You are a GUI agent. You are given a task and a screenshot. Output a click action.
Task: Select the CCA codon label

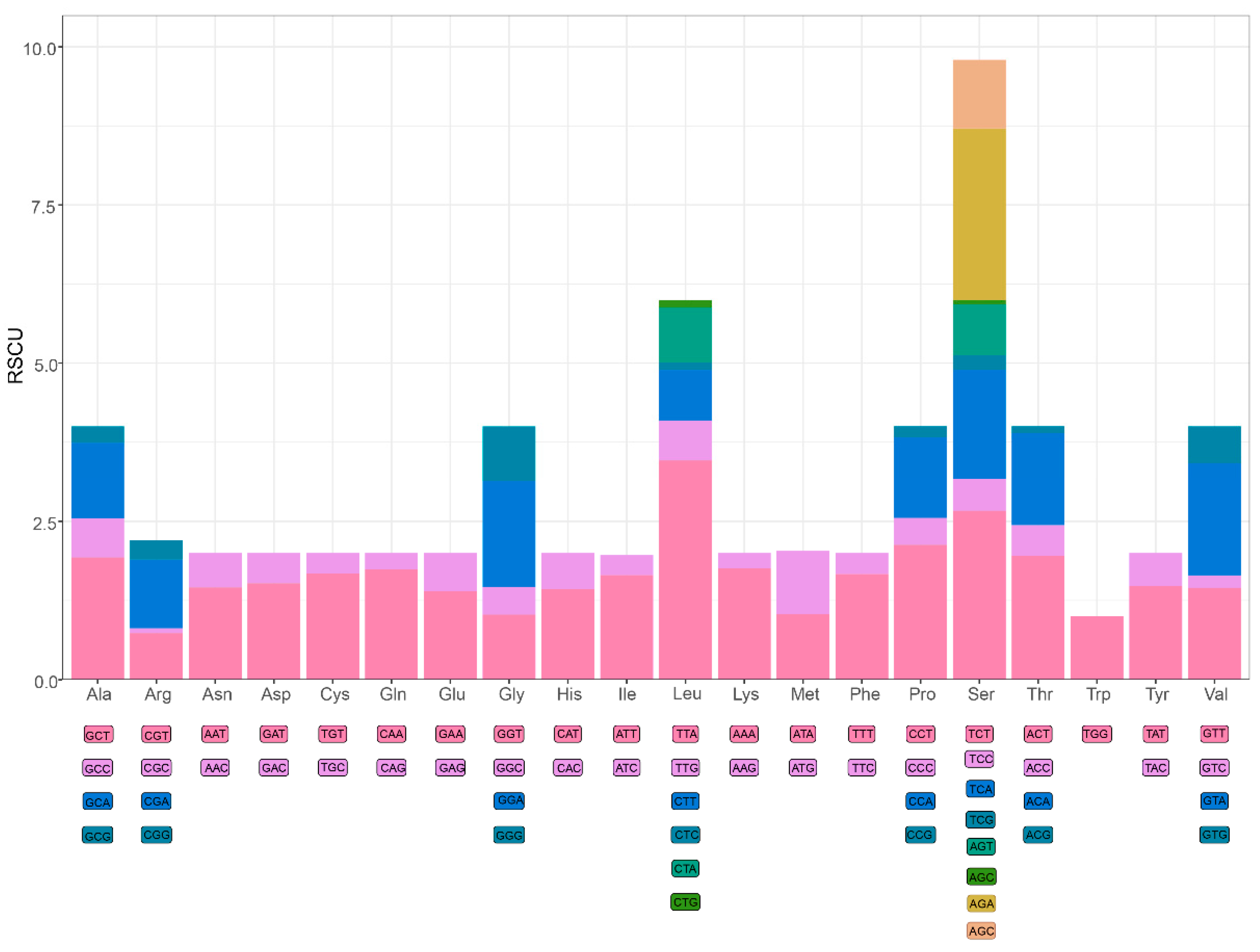(x=920, y=801)
